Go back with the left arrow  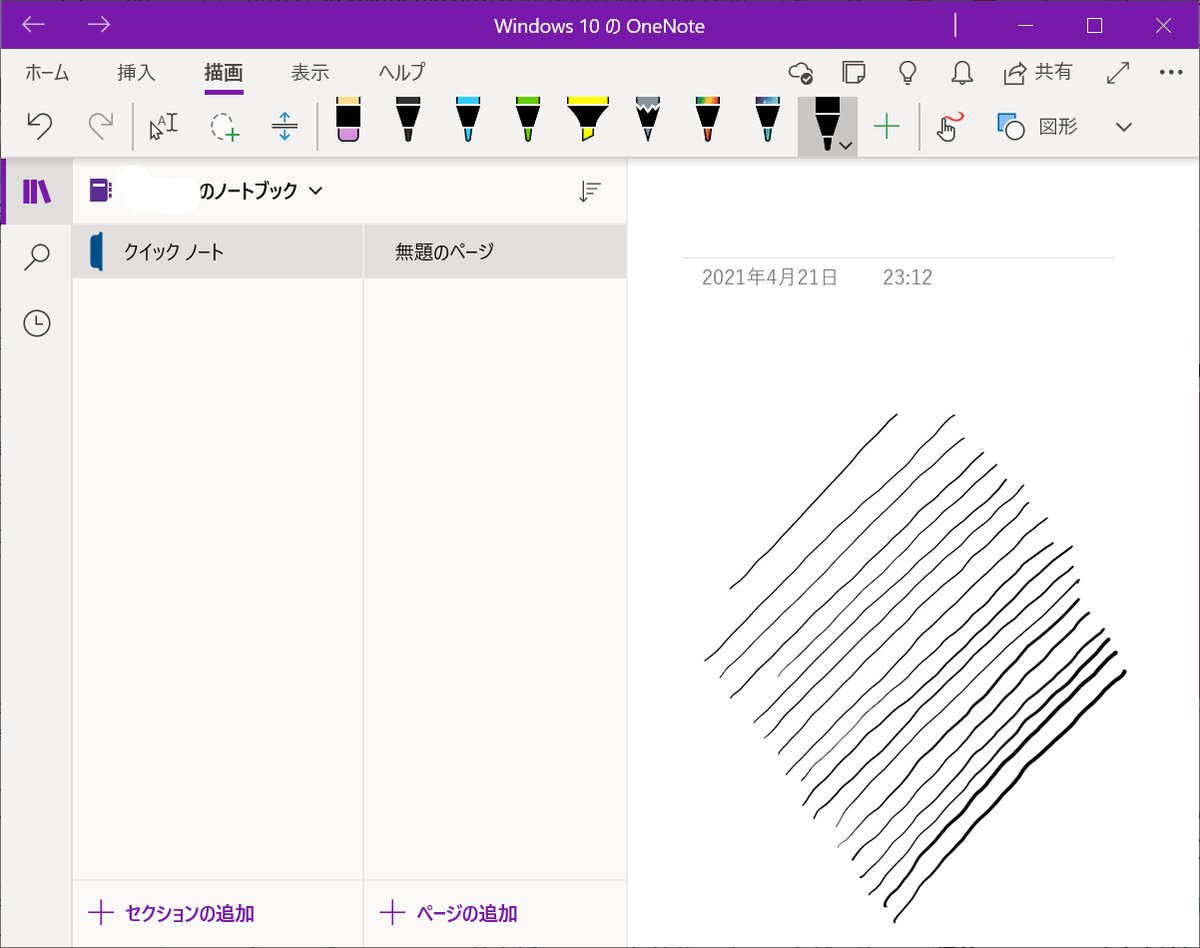(x=34, y=25)
